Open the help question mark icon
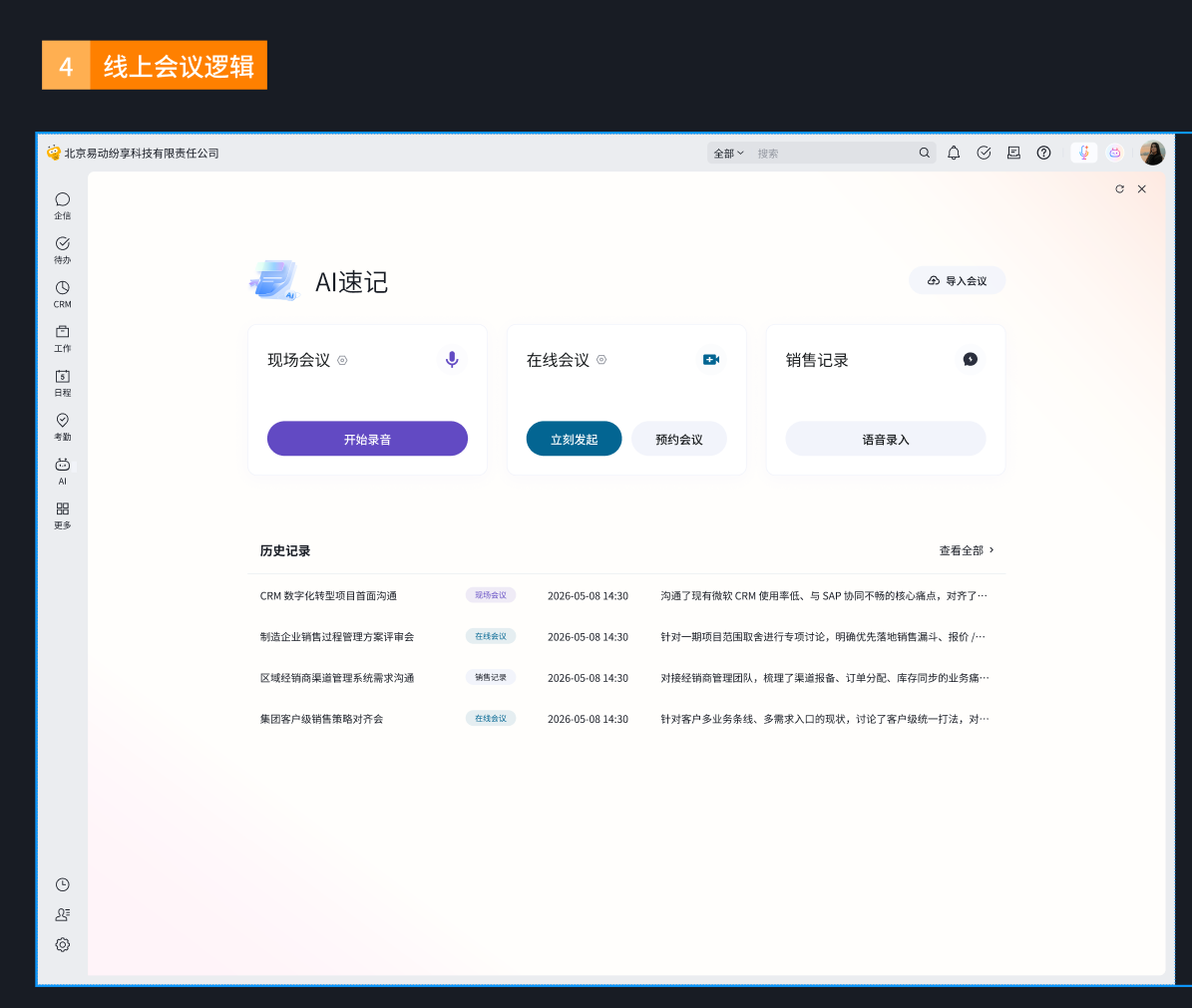This screenshot has width=1192, height=1008. point(1043,153)
